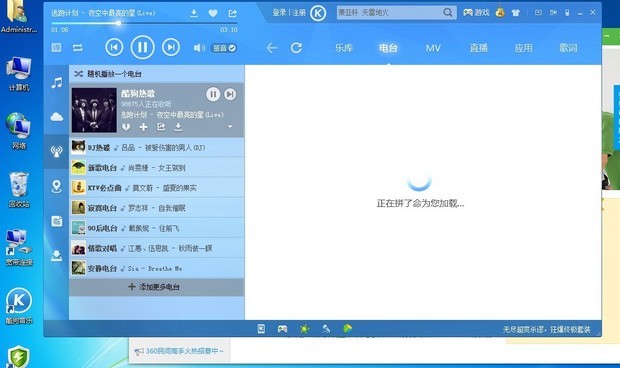Download the song from the station card
The image size is (620, 368).
point(178,127)
